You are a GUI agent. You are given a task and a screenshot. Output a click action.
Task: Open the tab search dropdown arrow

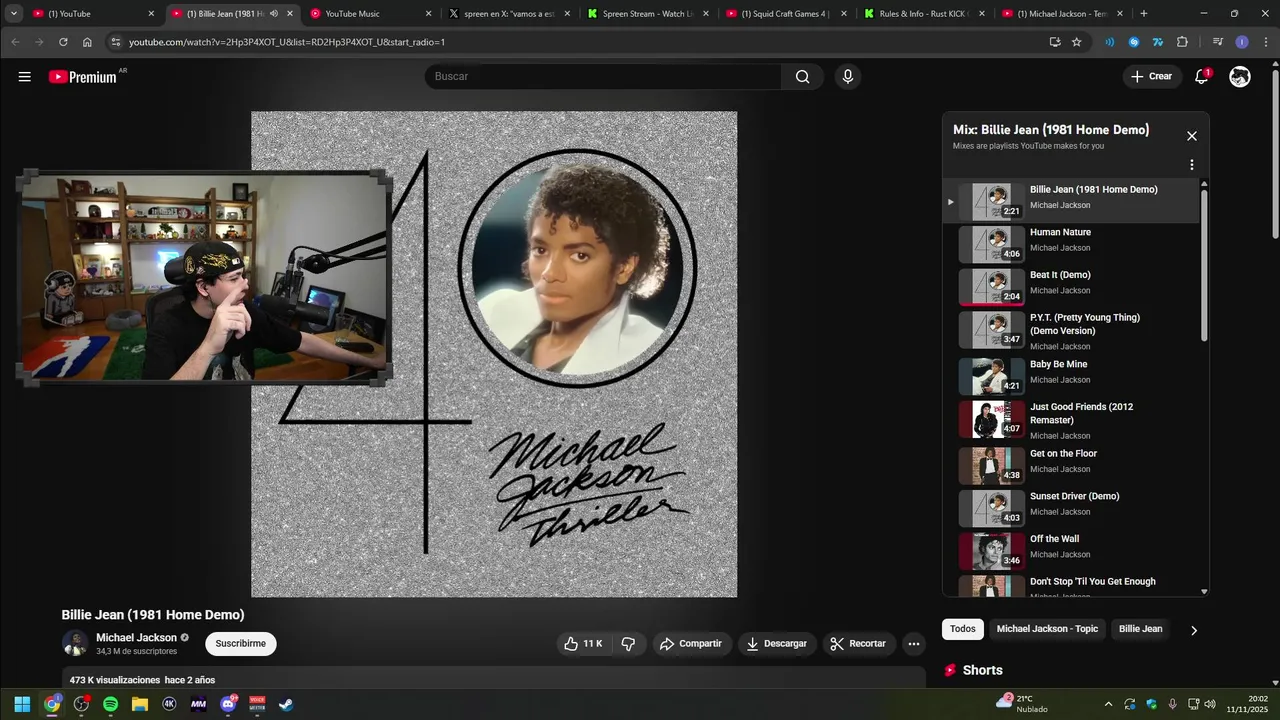point(14,14)
